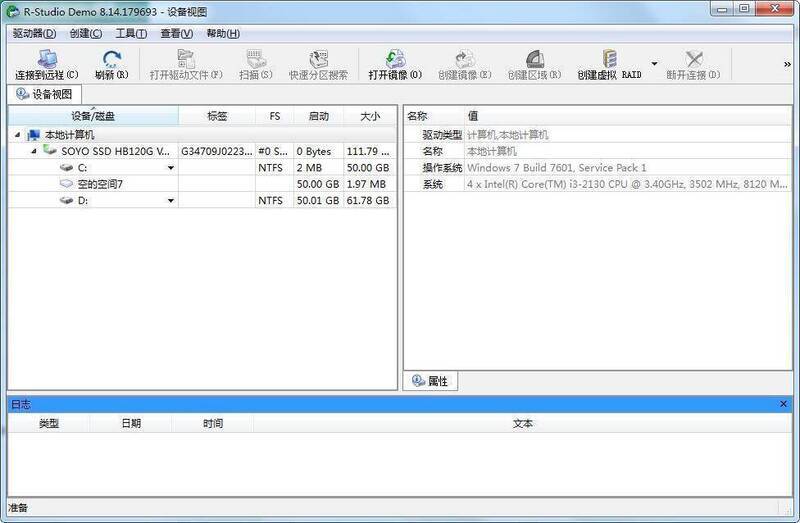Image resolution: width=800 pixels, height=523 pixels.
Task: Open the dropdown arrow on D: row
Action: coord(171,201)
